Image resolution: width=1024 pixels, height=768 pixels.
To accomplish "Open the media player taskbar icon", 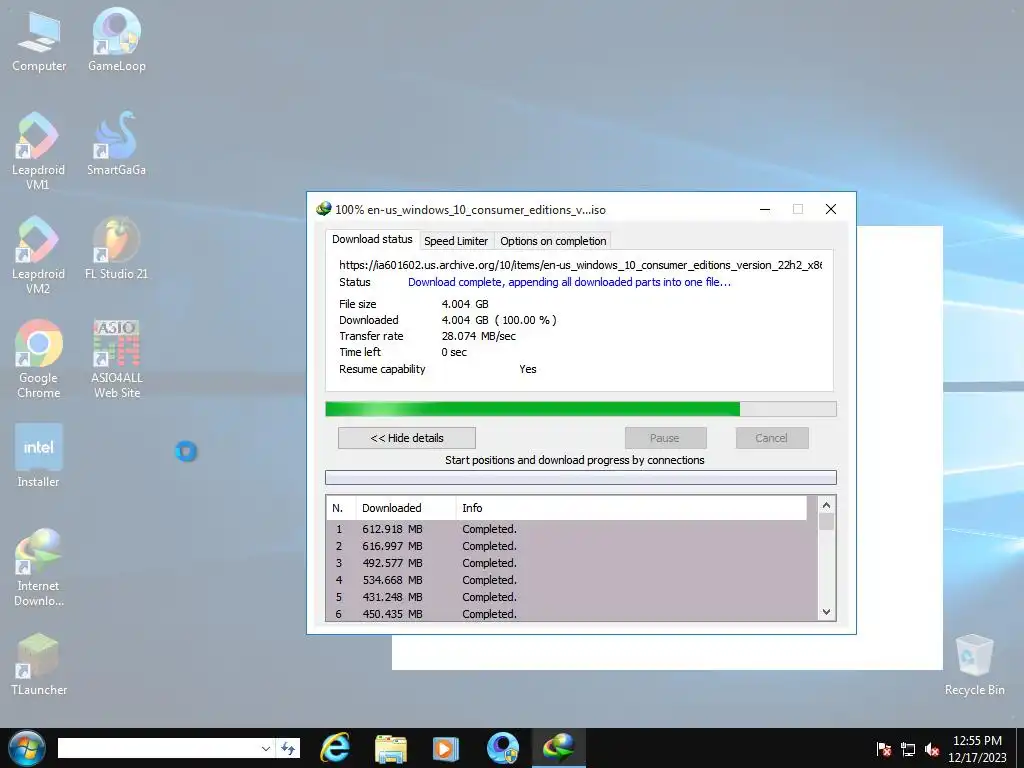I will coord(447,748).
